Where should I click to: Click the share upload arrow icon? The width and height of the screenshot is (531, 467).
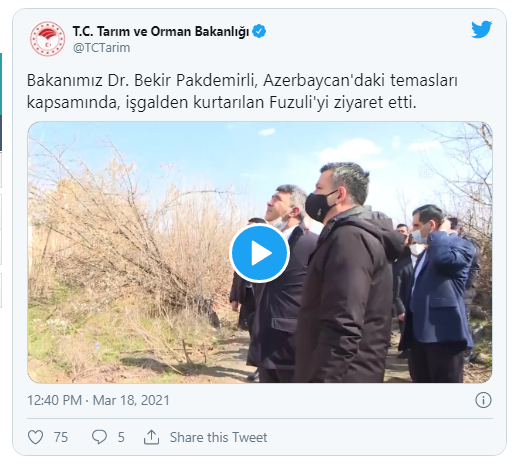click(151, 437)
